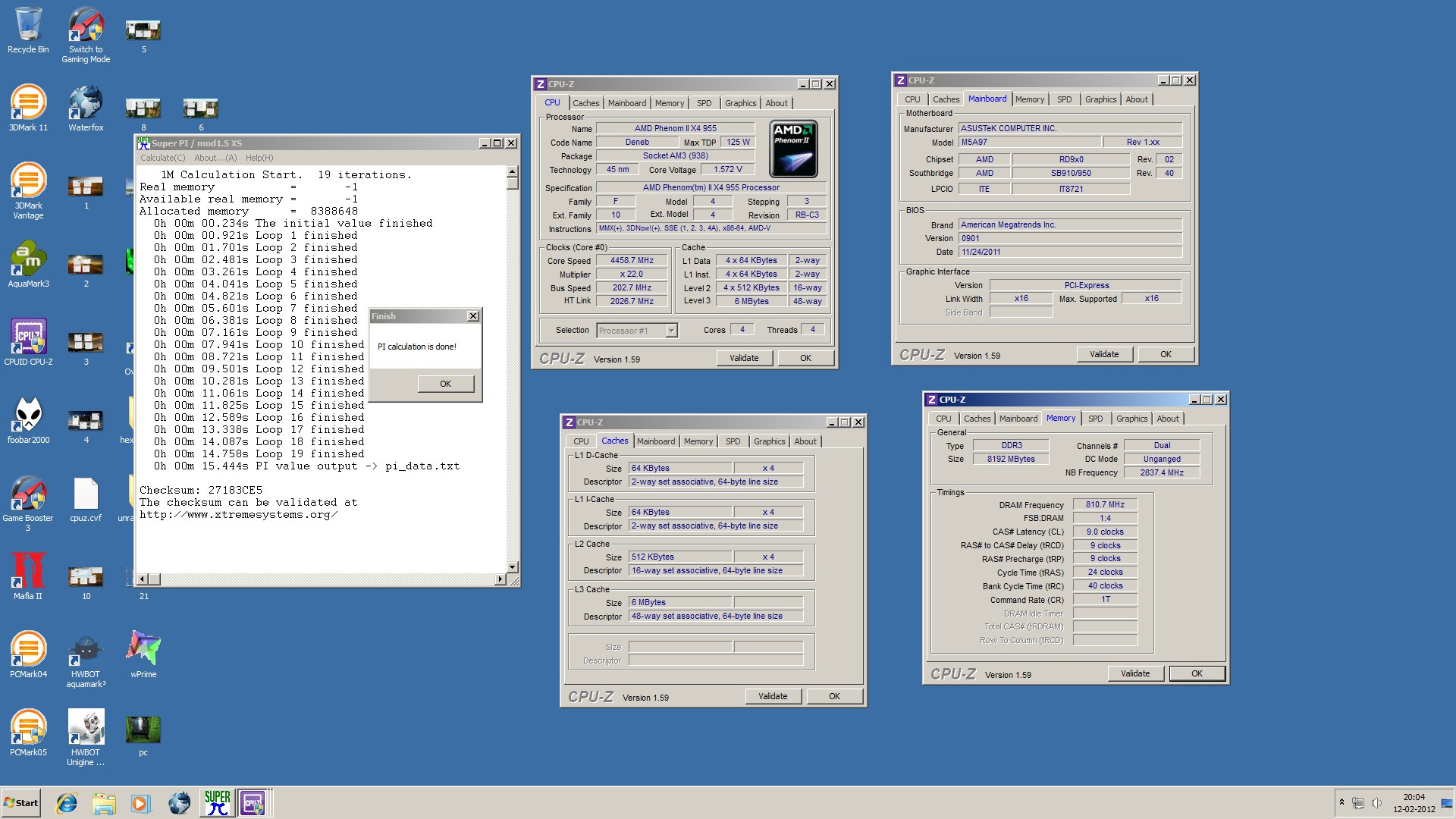Viewport: 1456px width, 819px height.
Task: Click scroll up arrow in Super PI
Action: pyautogui.click(x=513, y=171)
